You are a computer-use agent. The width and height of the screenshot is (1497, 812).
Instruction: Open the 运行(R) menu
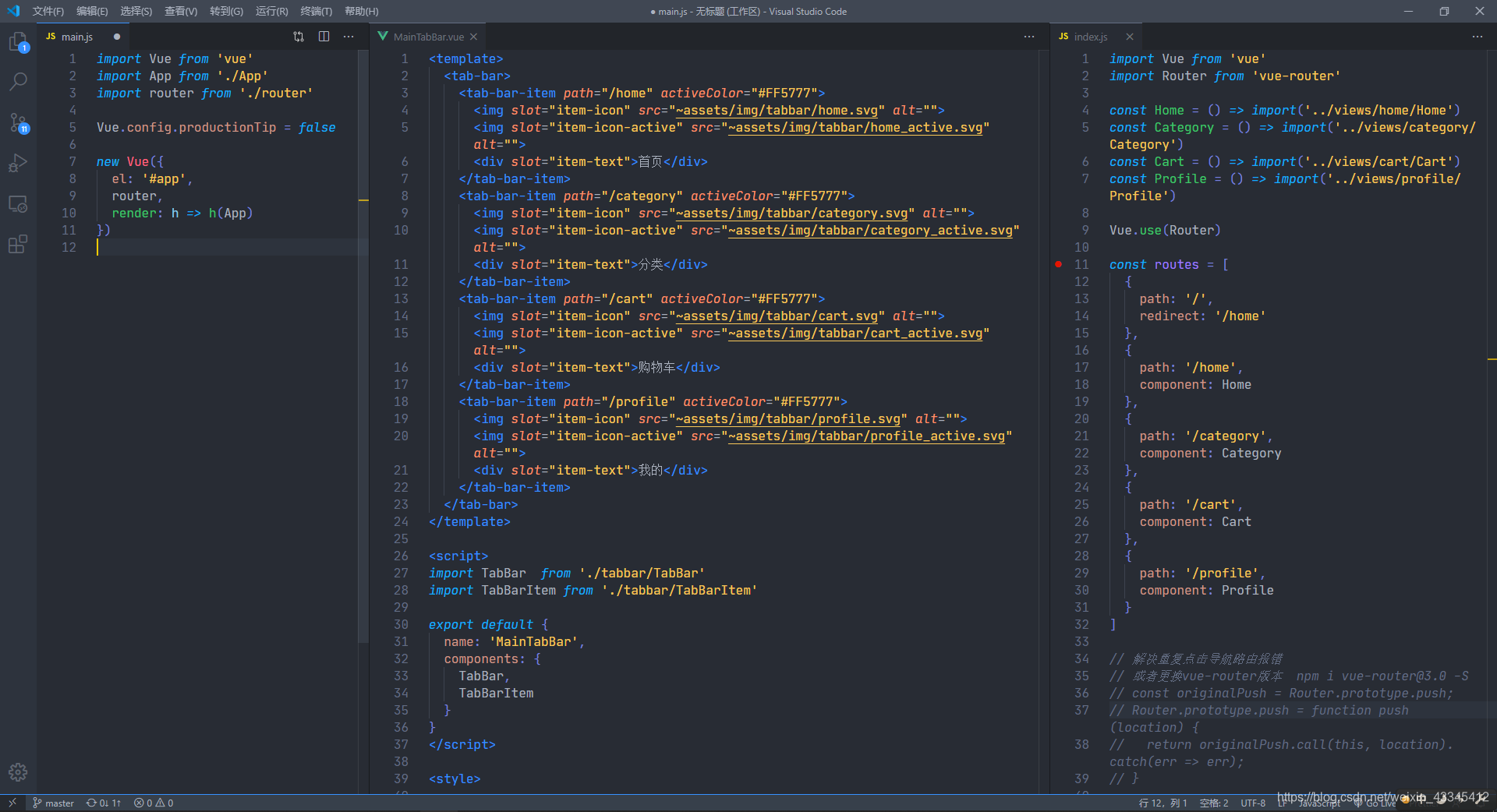click(271, 11)
